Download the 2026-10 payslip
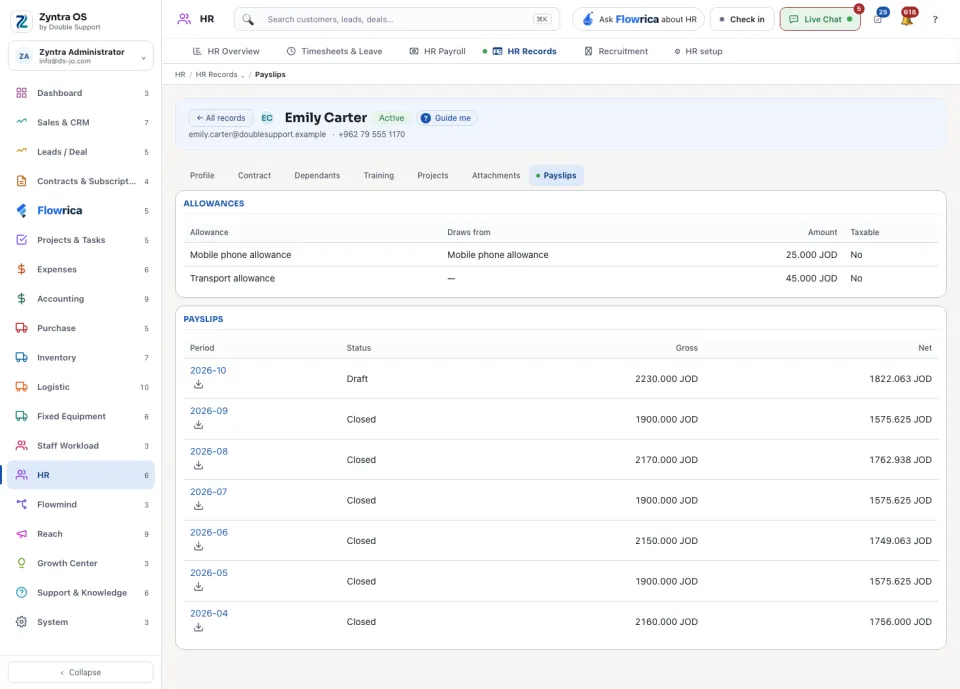Screen dimensions: 960x689 click(198, 385)
